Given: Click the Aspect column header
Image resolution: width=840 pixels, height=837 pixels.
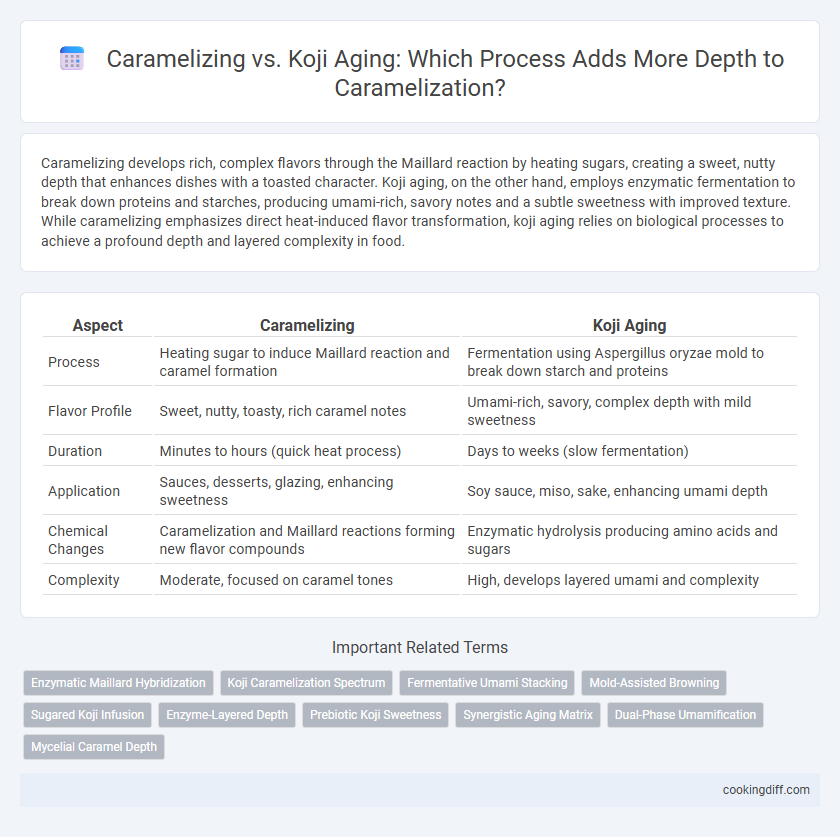Looking at the screenshot, I should coord(98,325).
